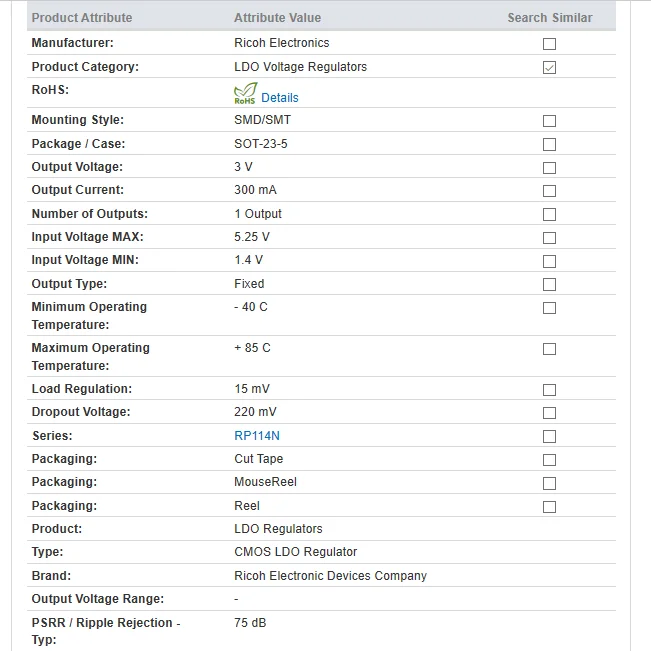Image resolution: width=651 pixels, height=651 pixels.
Task: Click the 220 mV dropout voltage value
Action: (x=255, y=412)
